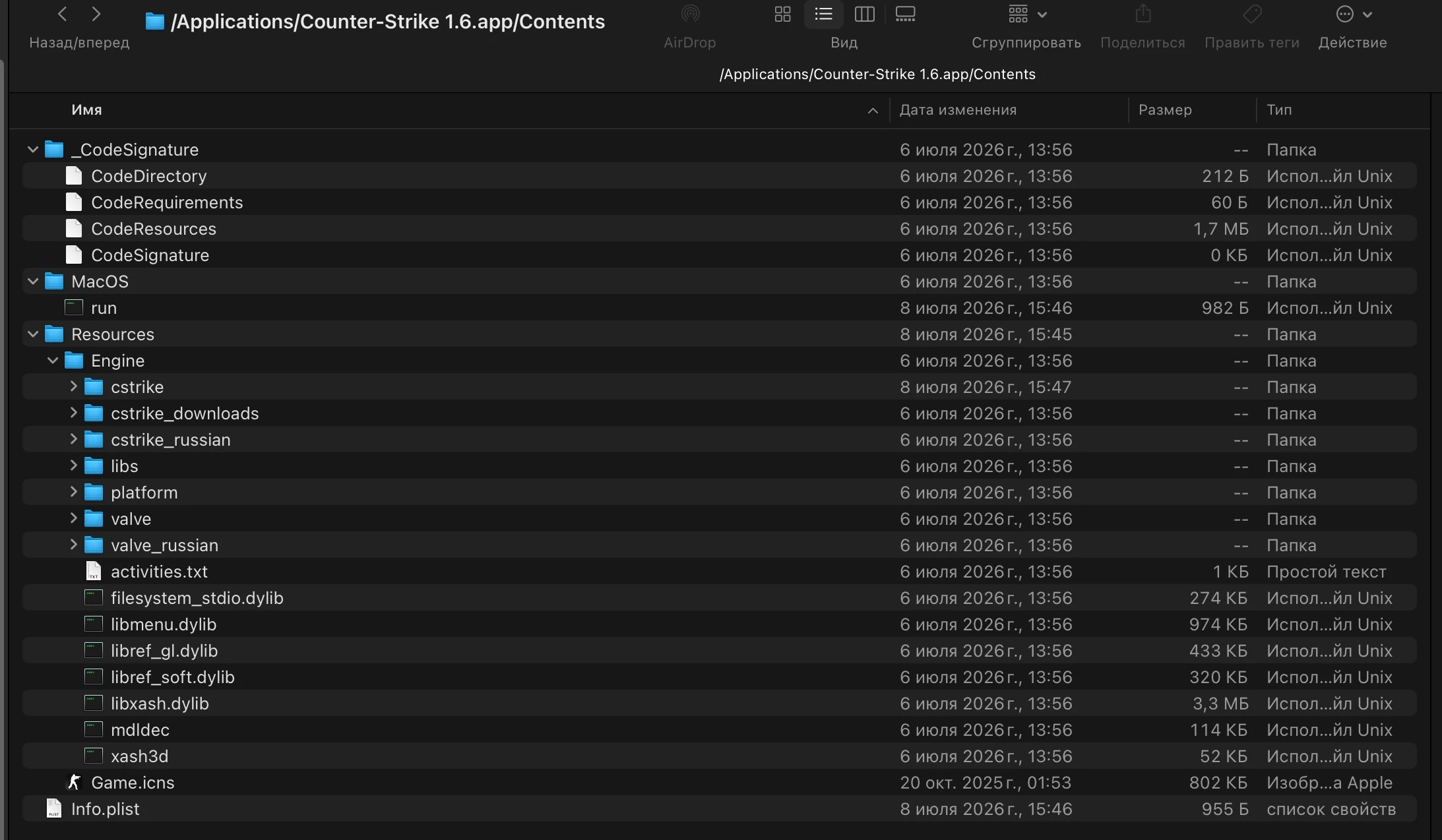This screenshot has width=1442, height=840.
Task: Expand the libs folder
Action: pos(73,465)
